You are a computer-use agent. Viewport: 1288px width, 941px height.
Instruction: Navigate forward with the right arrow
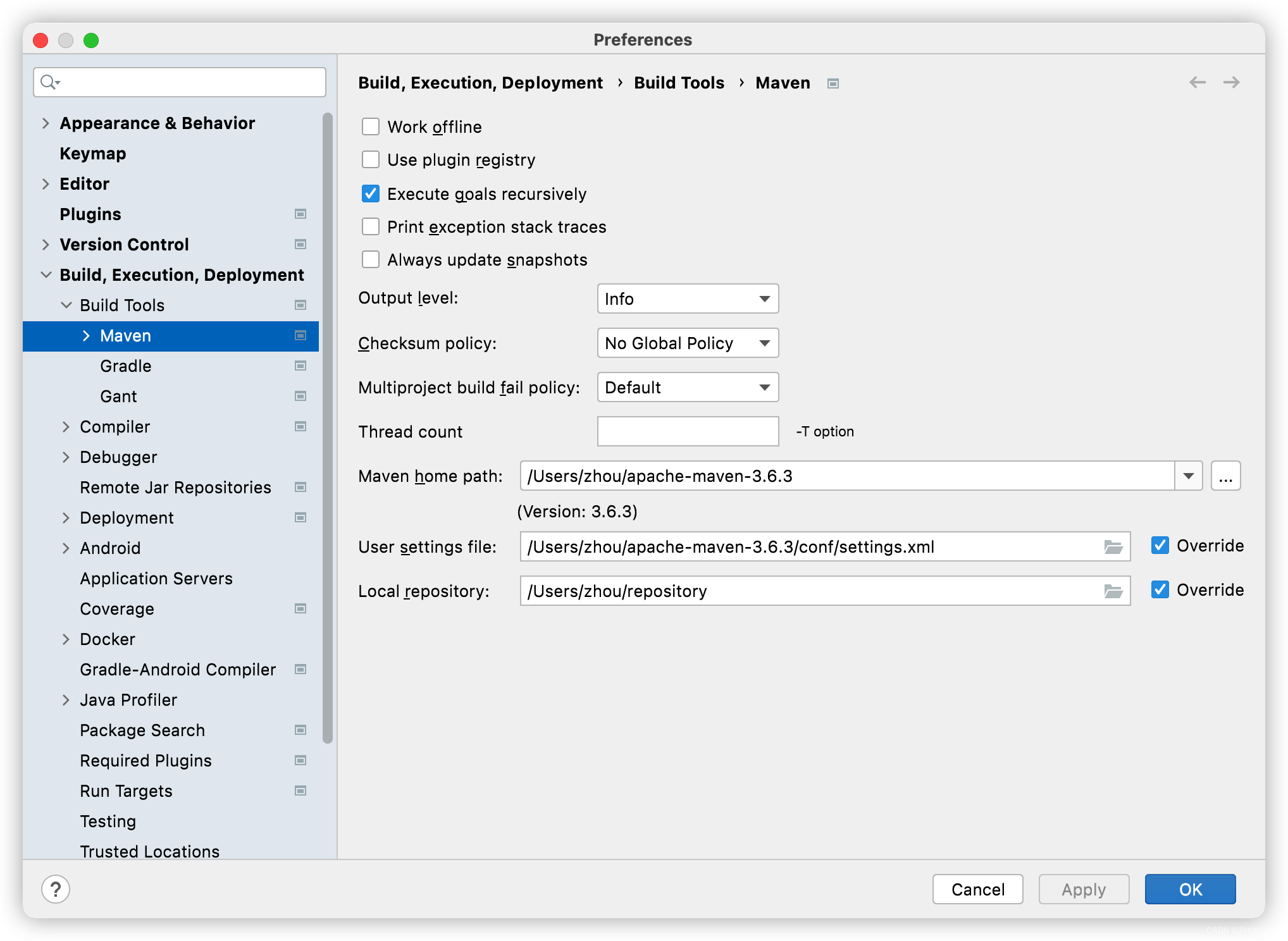1231,83
